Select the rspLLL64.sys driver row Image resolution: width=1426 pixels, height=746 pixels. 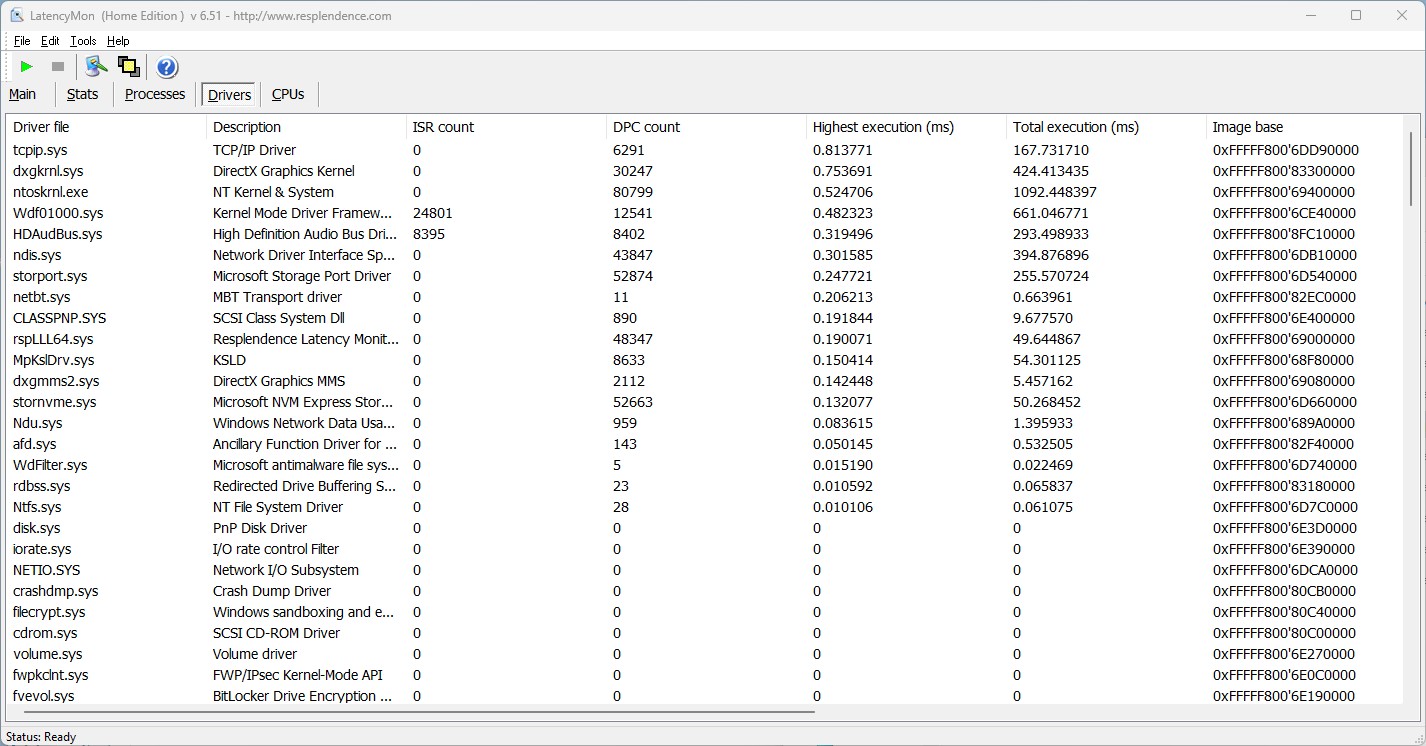(x=705, y=339)
